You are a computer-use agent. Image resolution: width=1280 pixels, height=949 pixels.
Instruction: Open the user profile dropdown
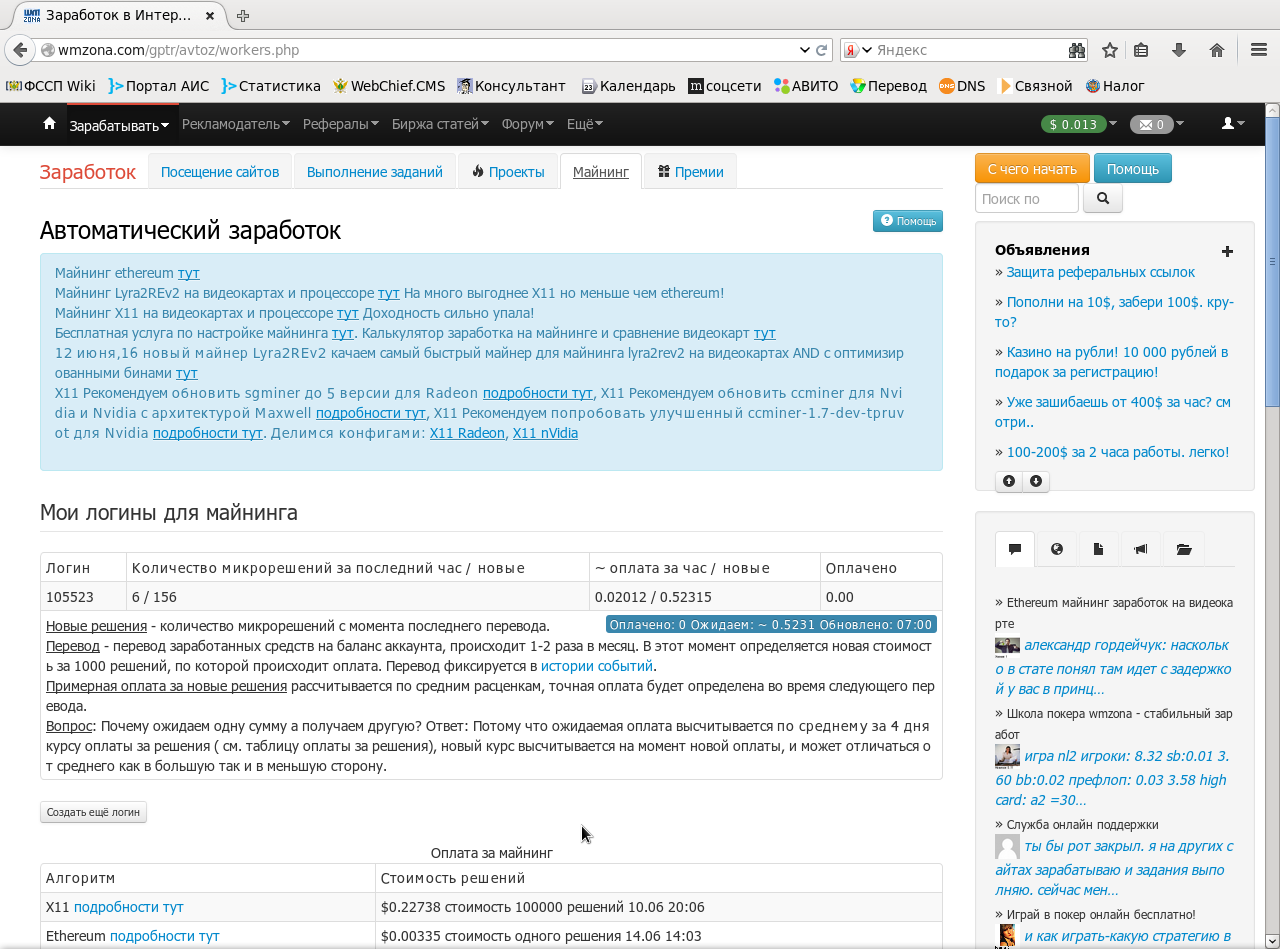point(1233,124)
